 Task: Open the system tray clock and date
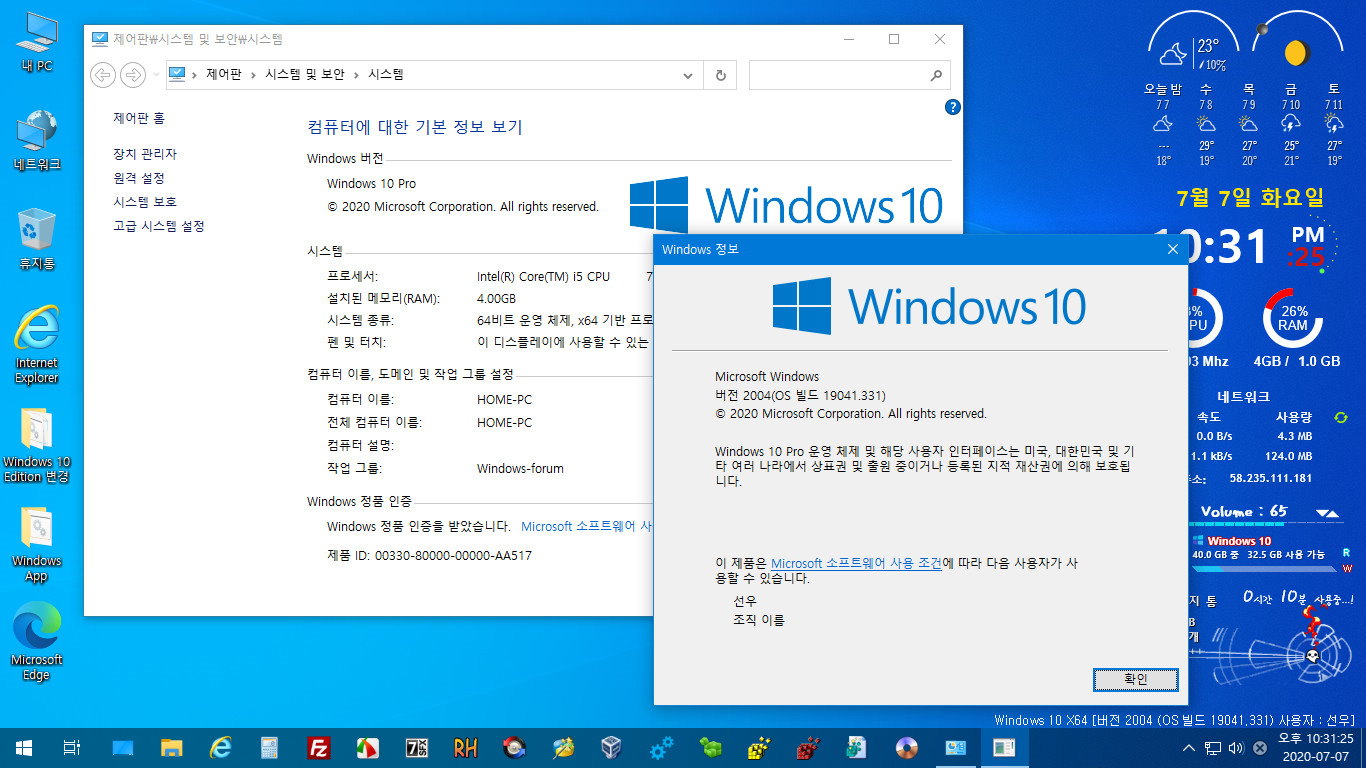pos(1315,747)
